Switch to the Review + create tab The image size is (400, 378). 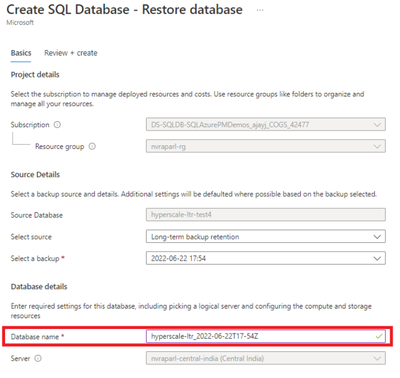pos(71,53)
